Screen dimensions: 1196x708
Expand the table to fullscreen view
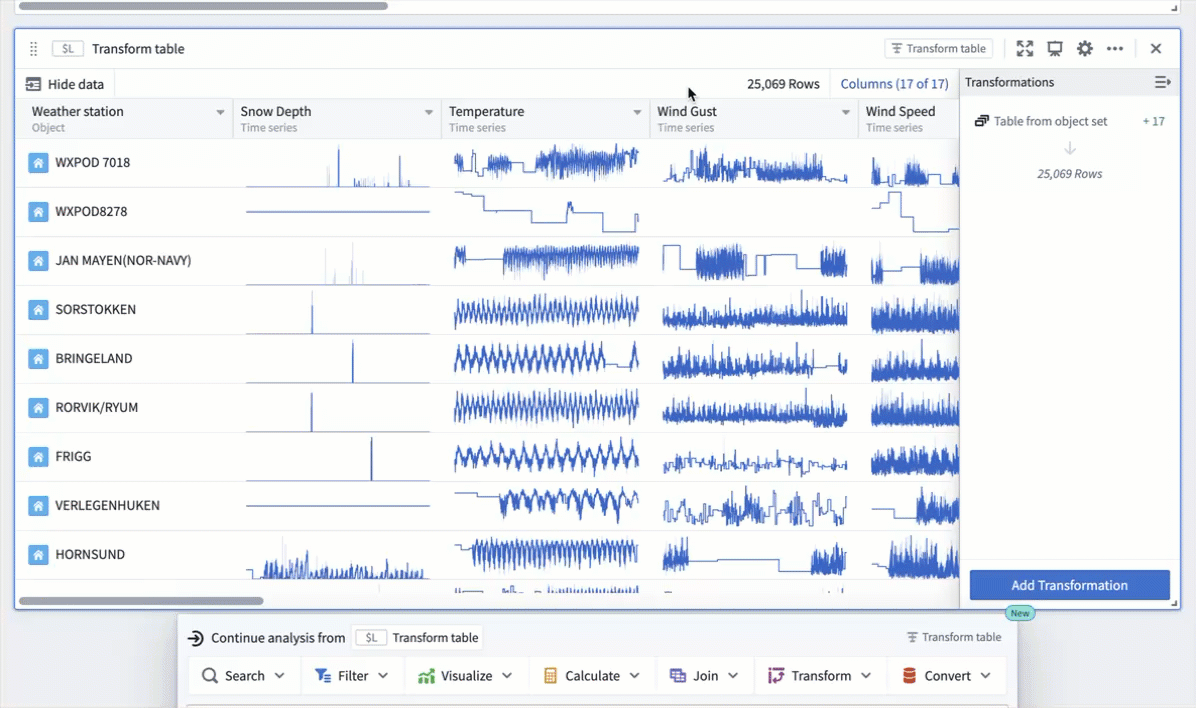[1024, 48]
